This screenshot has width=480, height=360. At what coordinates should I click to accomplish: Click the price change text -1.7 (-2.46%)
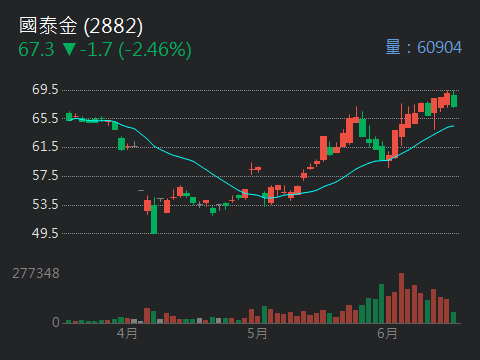point(136,50)
